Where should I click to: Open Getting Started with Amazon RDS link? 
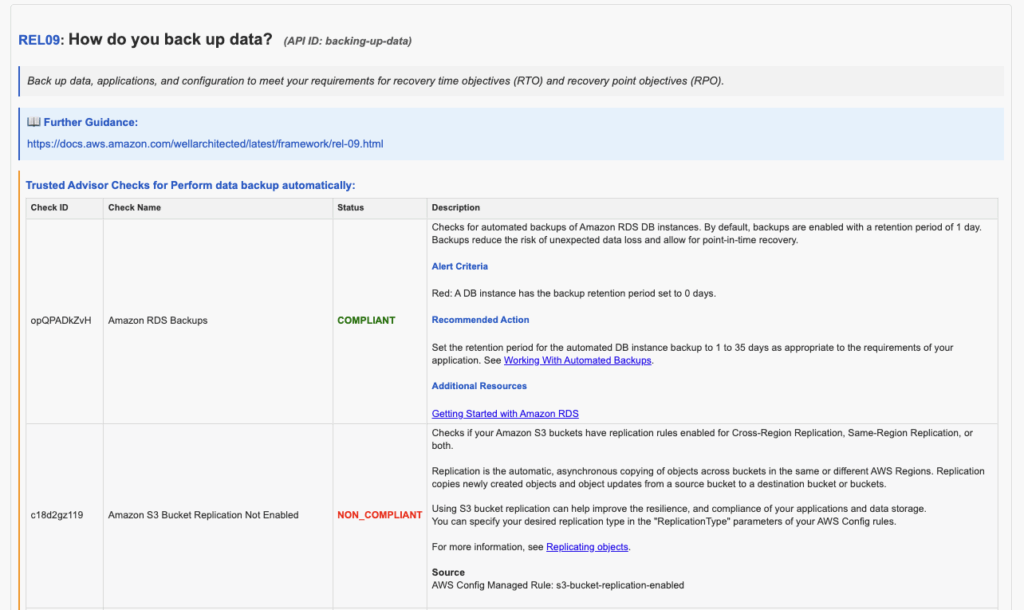[505, 413]
